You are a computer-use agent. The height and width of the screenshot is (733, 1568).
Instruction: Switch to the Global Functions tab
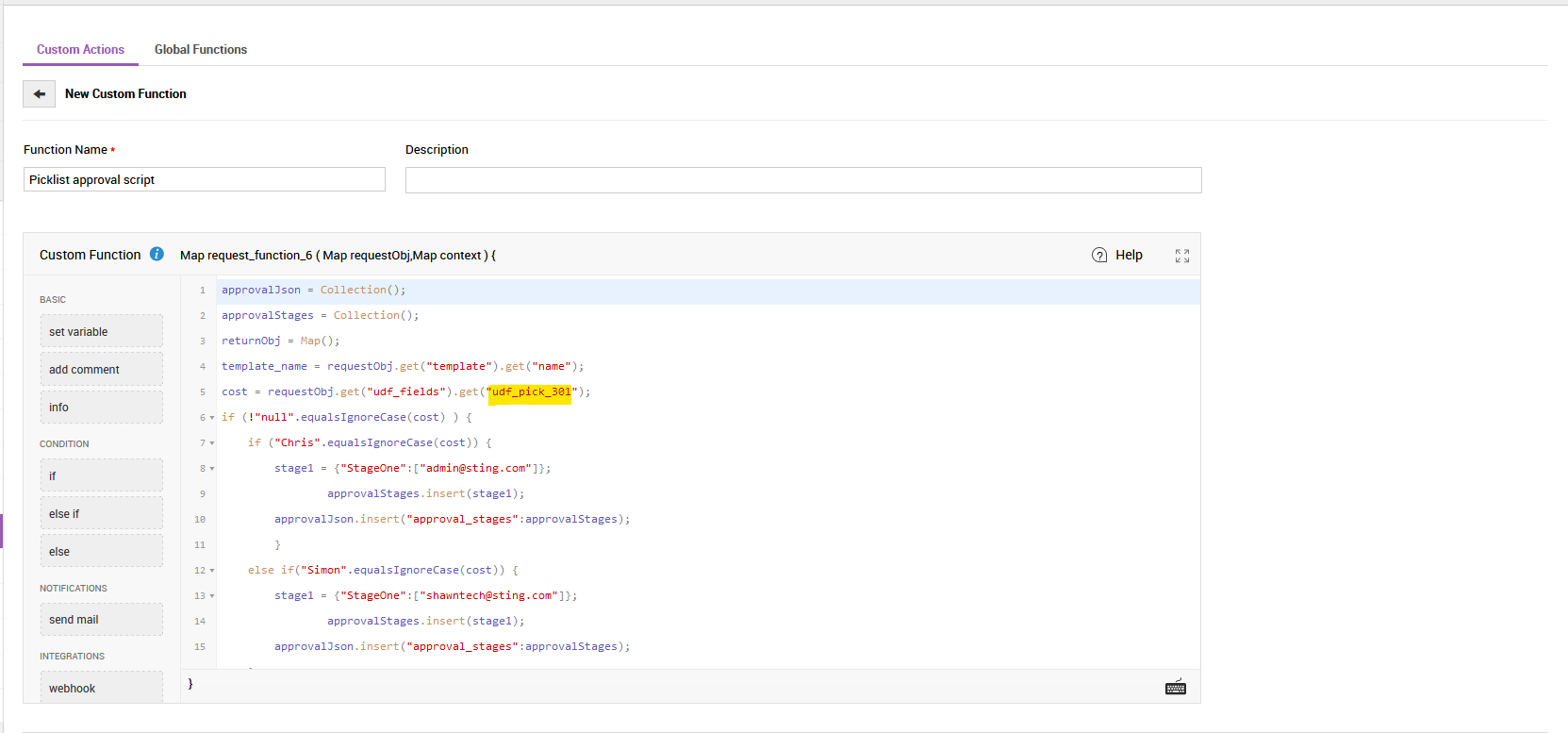tap(200, 50)
